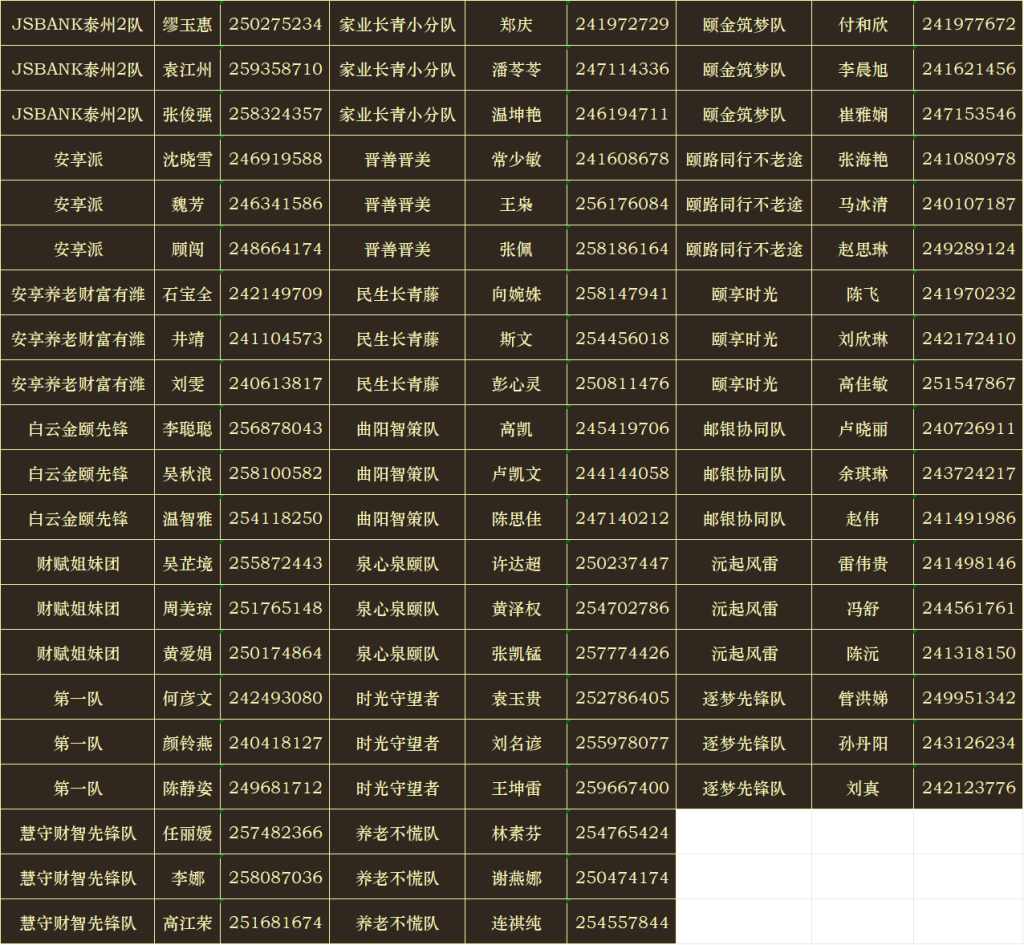Image resolution: width=1024 pixels, height=945 pixels.
Task: Click name 王坤雷
Action: [516, 788]
